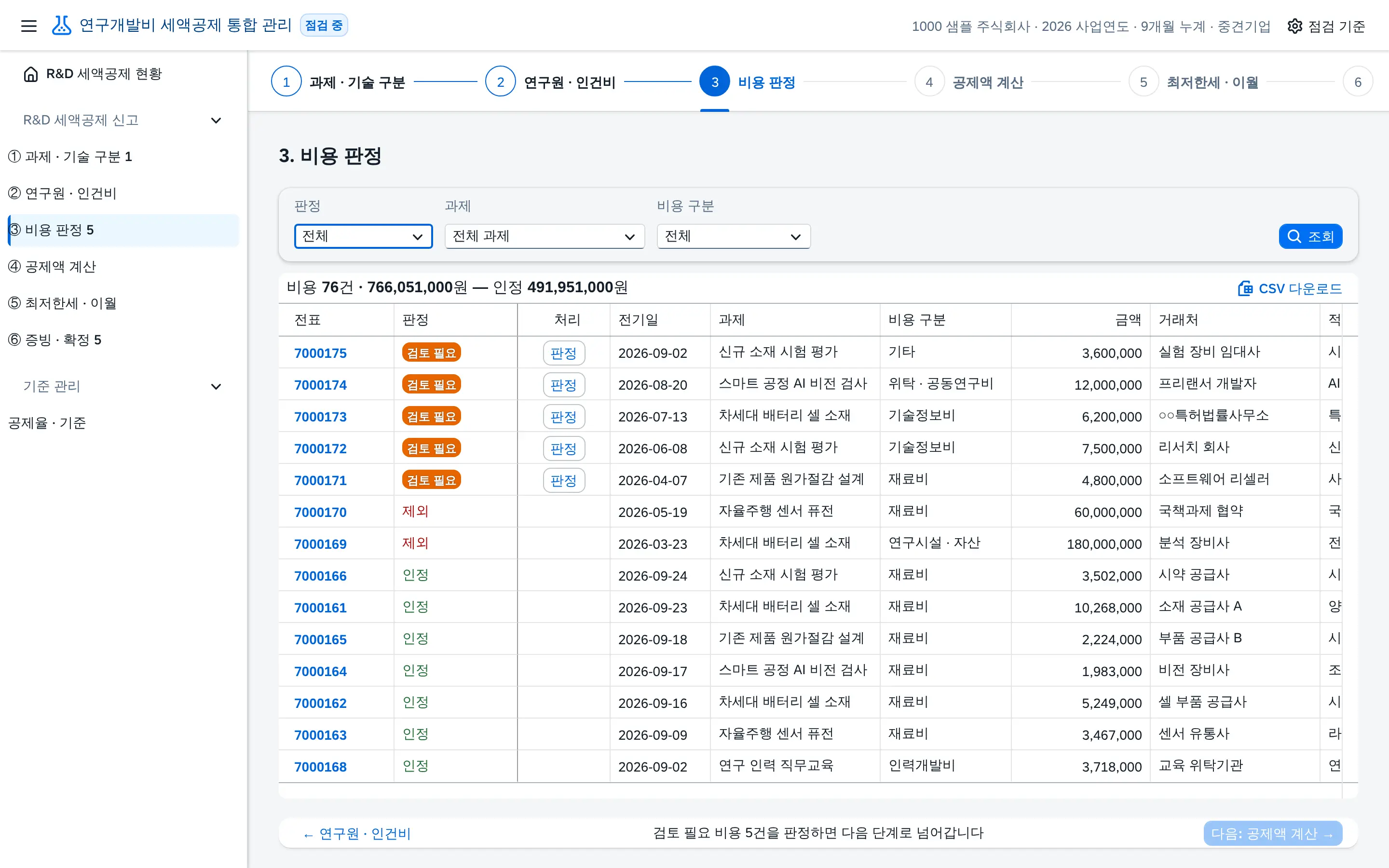This screenshot has height=868, width=1389.
Task: Click 판정 button for voucher 7000171
Action: point(564,480)
